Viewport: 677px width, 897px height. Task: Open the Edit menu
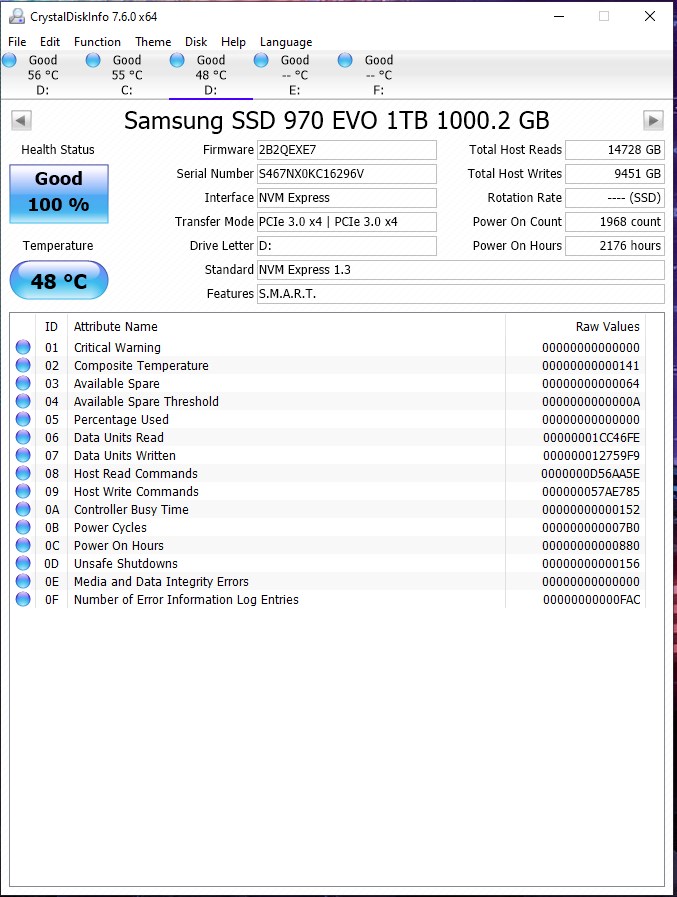(50, 42)
